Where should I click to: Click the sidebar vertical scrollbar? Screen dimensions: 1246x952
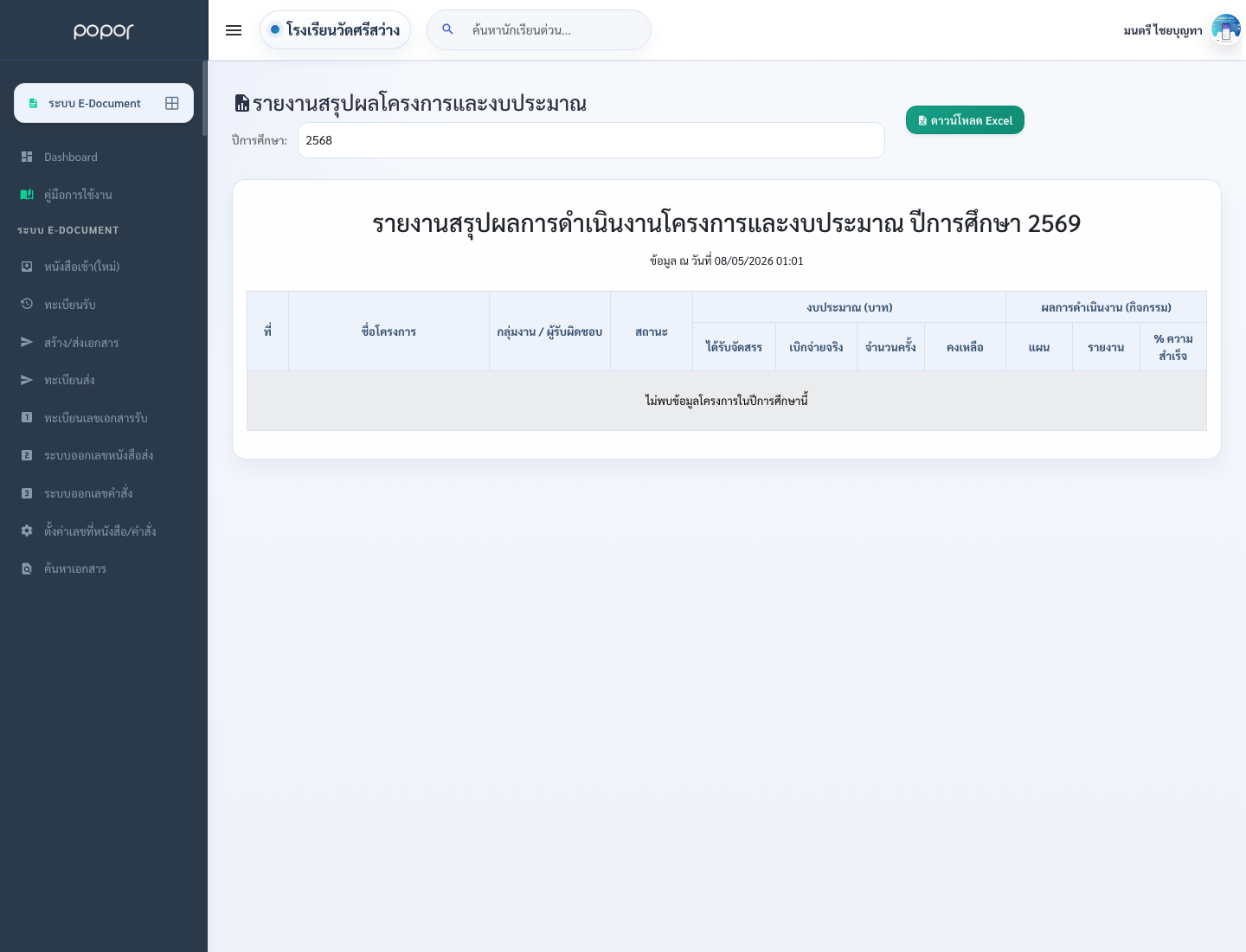[205, 98]
